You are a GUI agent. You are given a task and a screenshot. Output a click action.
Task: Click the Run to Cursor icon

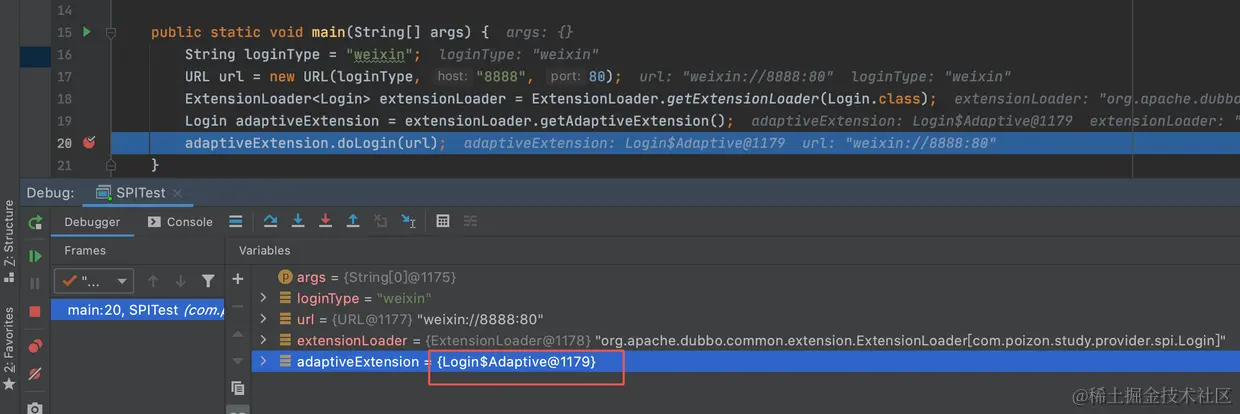408,222
